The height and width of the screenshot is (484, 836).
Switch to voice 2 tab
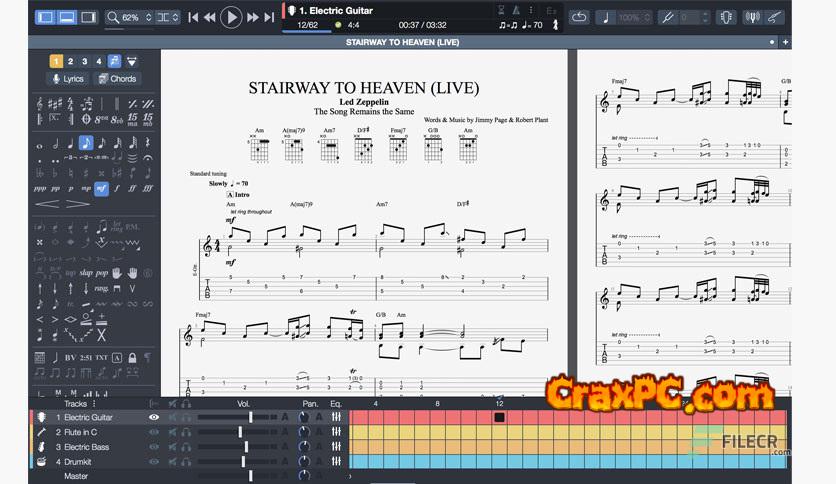tap(70, 61)
